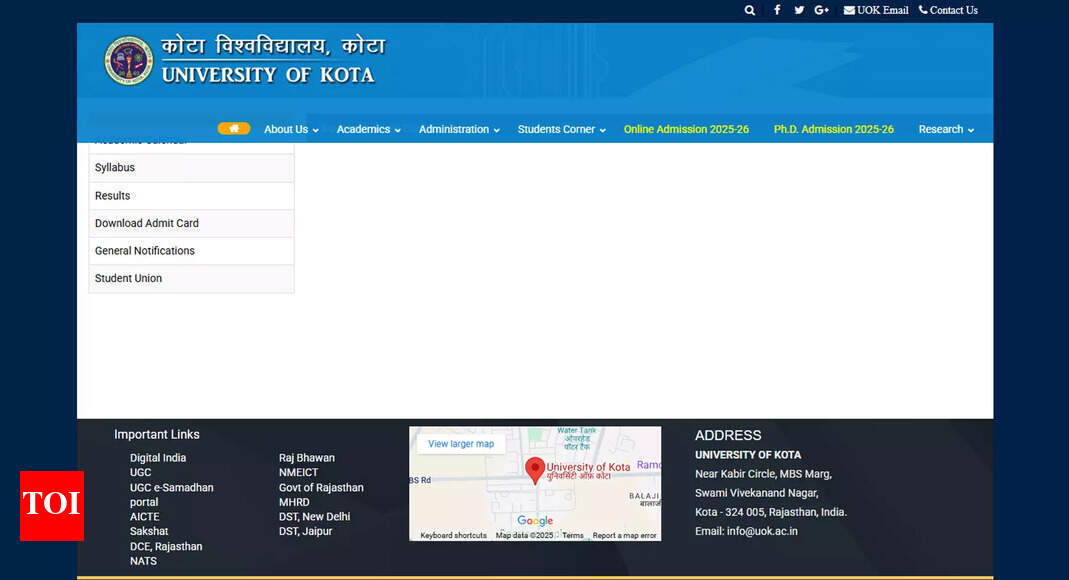Go to the orange Home button icon

click(234, 128)
